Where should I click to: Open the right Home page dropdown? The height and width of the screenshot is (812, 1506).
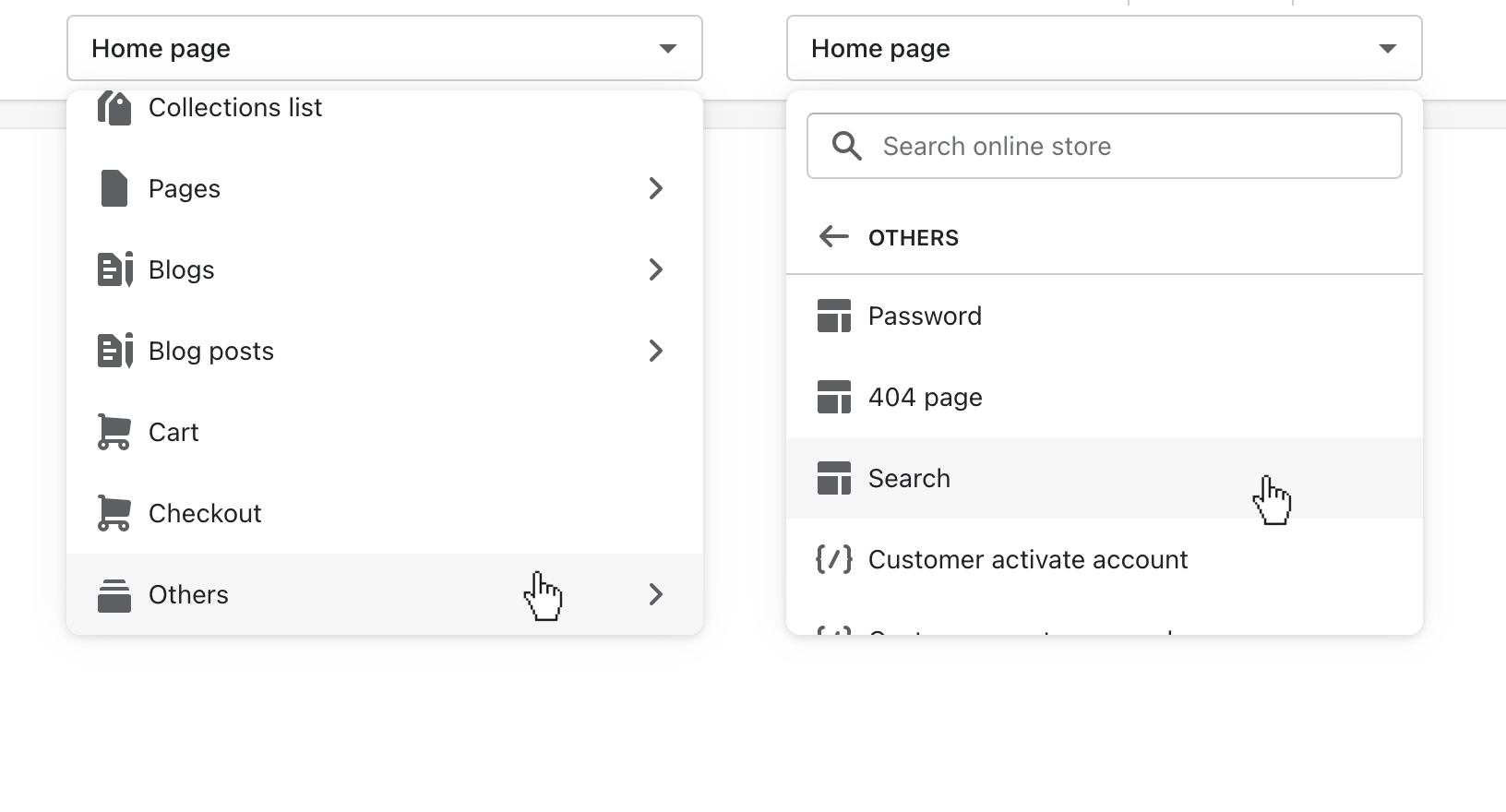tap(1104, 48)
